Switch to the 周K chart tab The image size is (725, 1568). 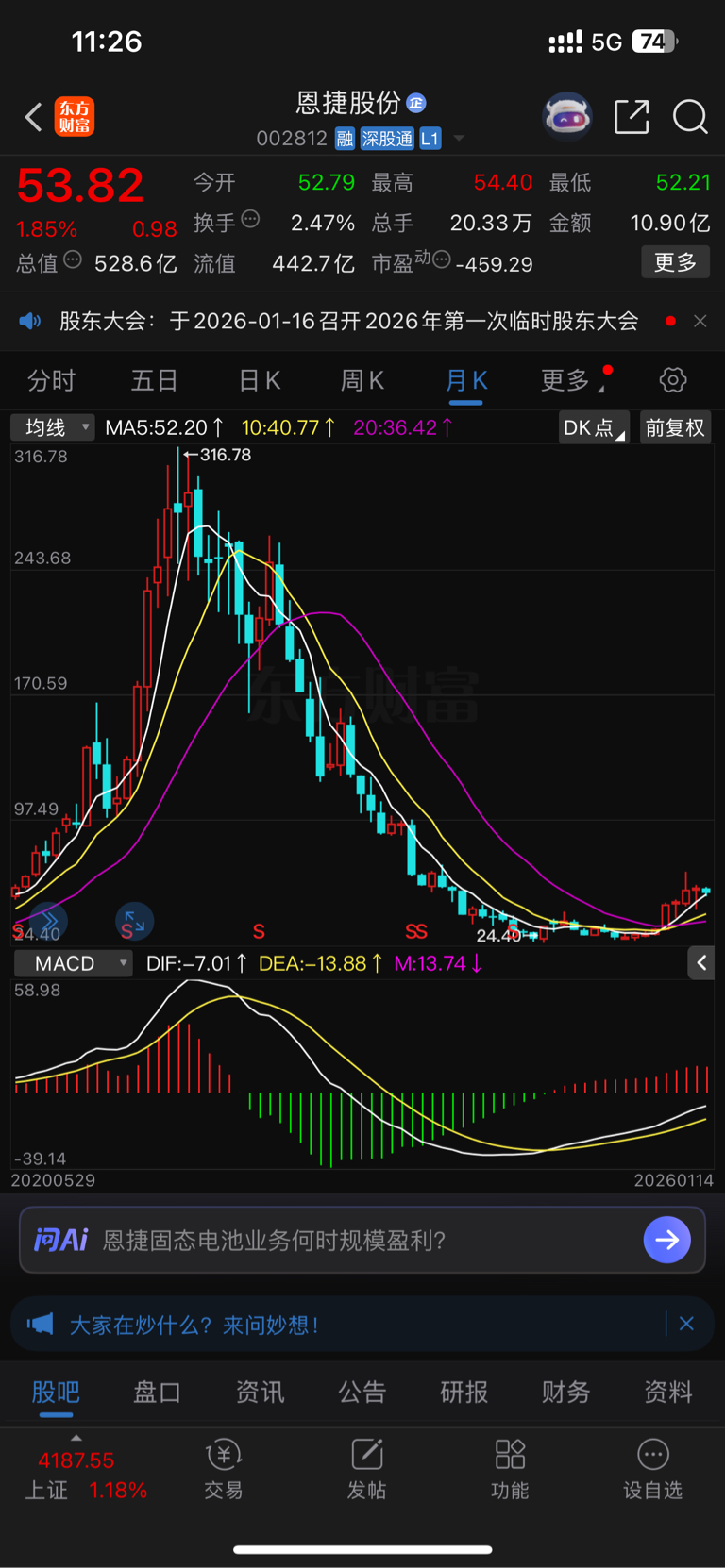pyautogui.click(x=362, y=380)
